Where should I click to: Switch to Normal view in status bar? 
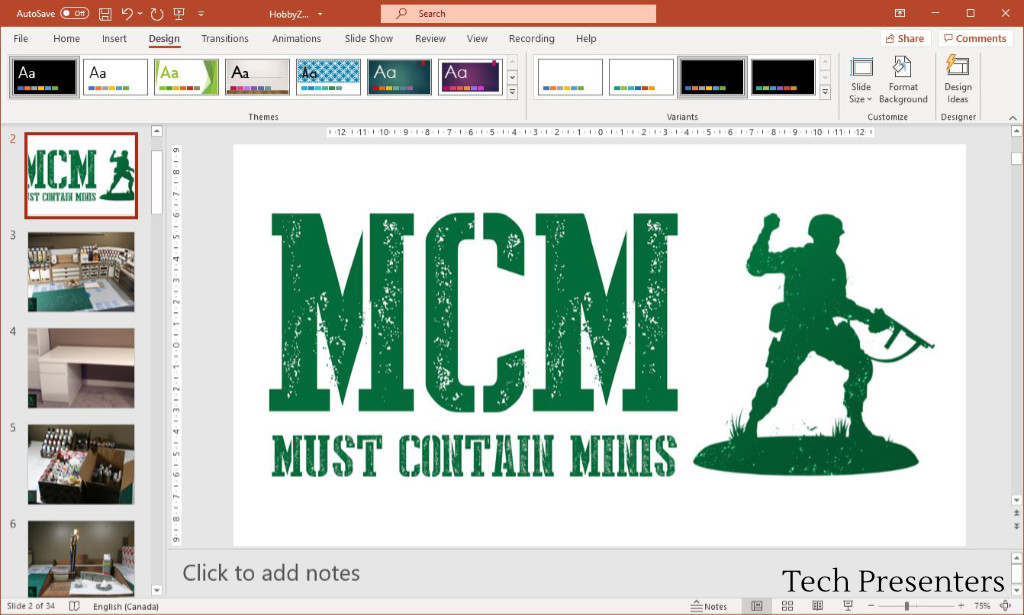click(x=756, y=607)
